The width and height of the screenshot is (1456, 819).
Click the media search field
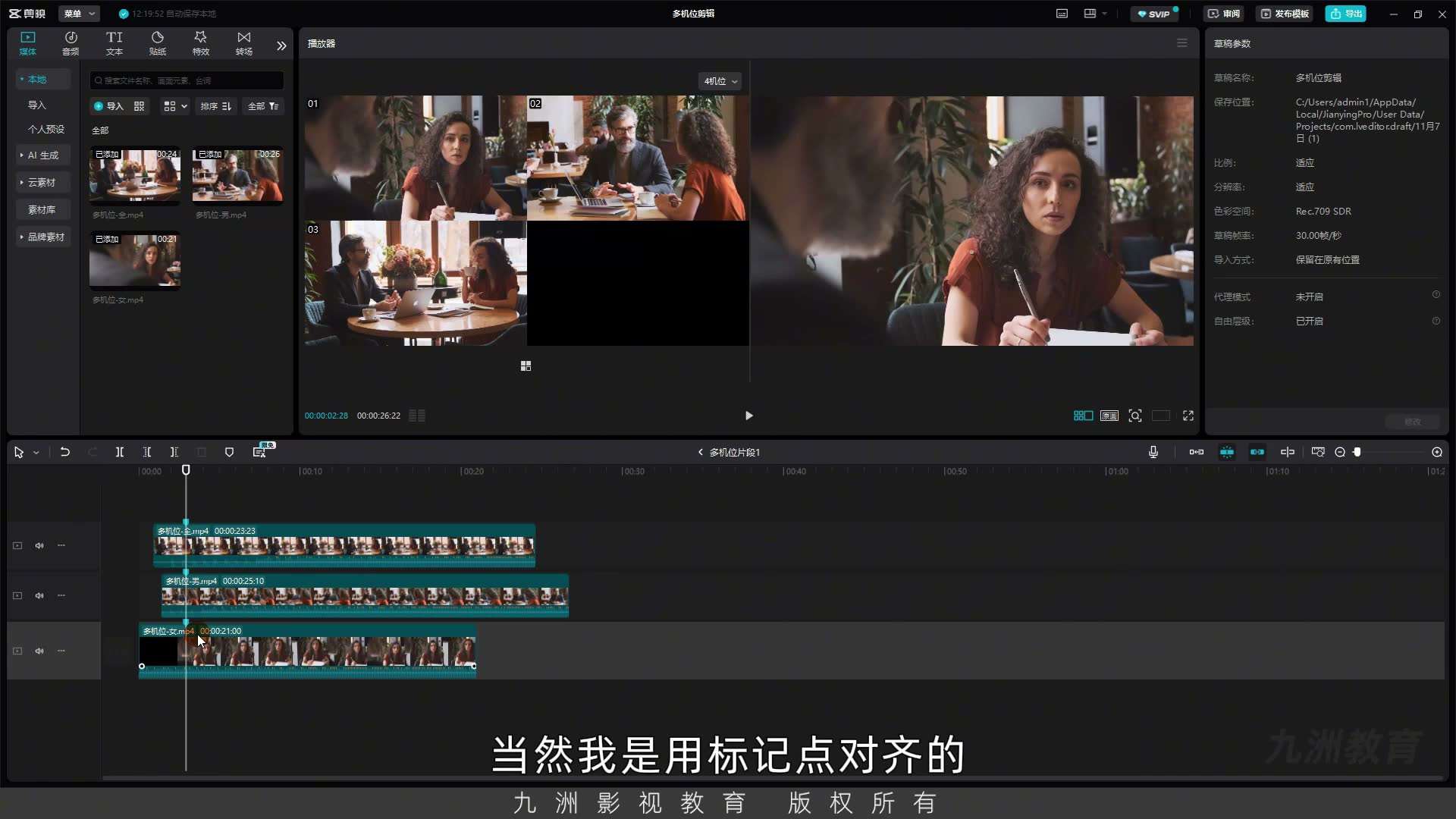[187, 80]
